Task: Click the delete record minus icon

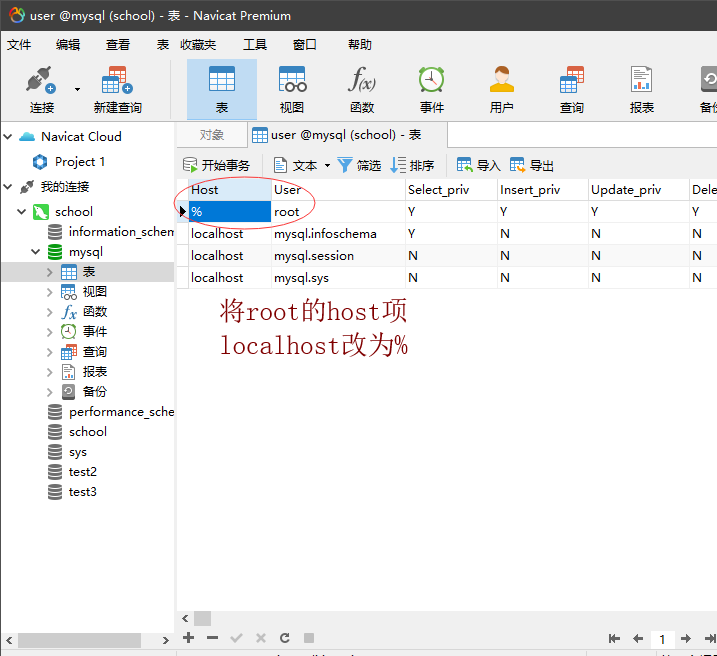Action: (x=212, y=638)
